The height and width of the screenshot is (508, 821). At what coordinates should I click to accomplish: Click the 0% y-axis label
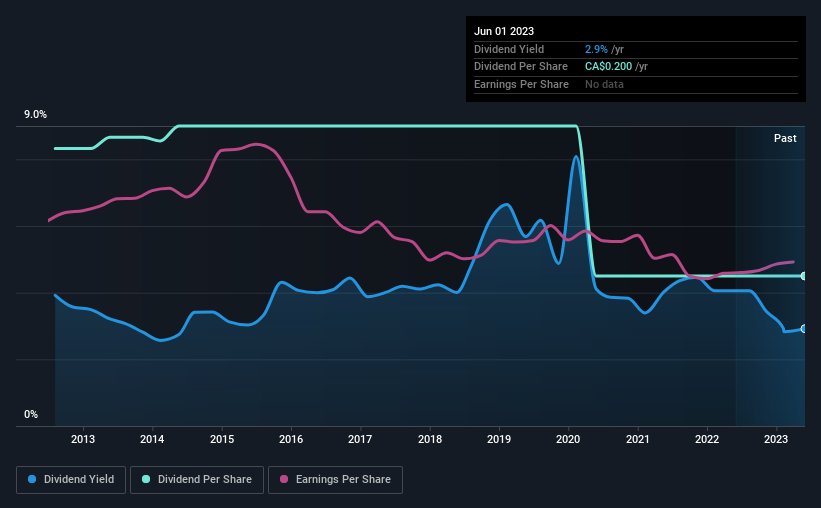(31, 414)
